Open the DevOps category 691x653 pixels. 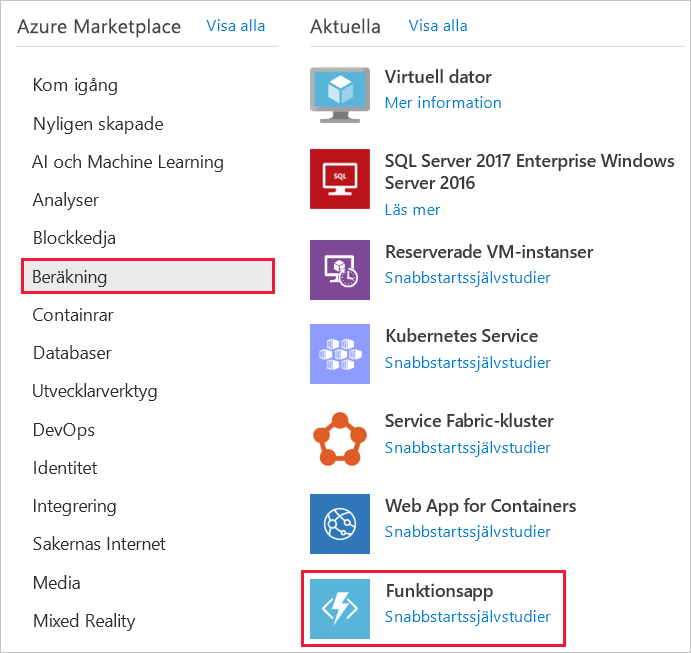[x=64, y=430]
